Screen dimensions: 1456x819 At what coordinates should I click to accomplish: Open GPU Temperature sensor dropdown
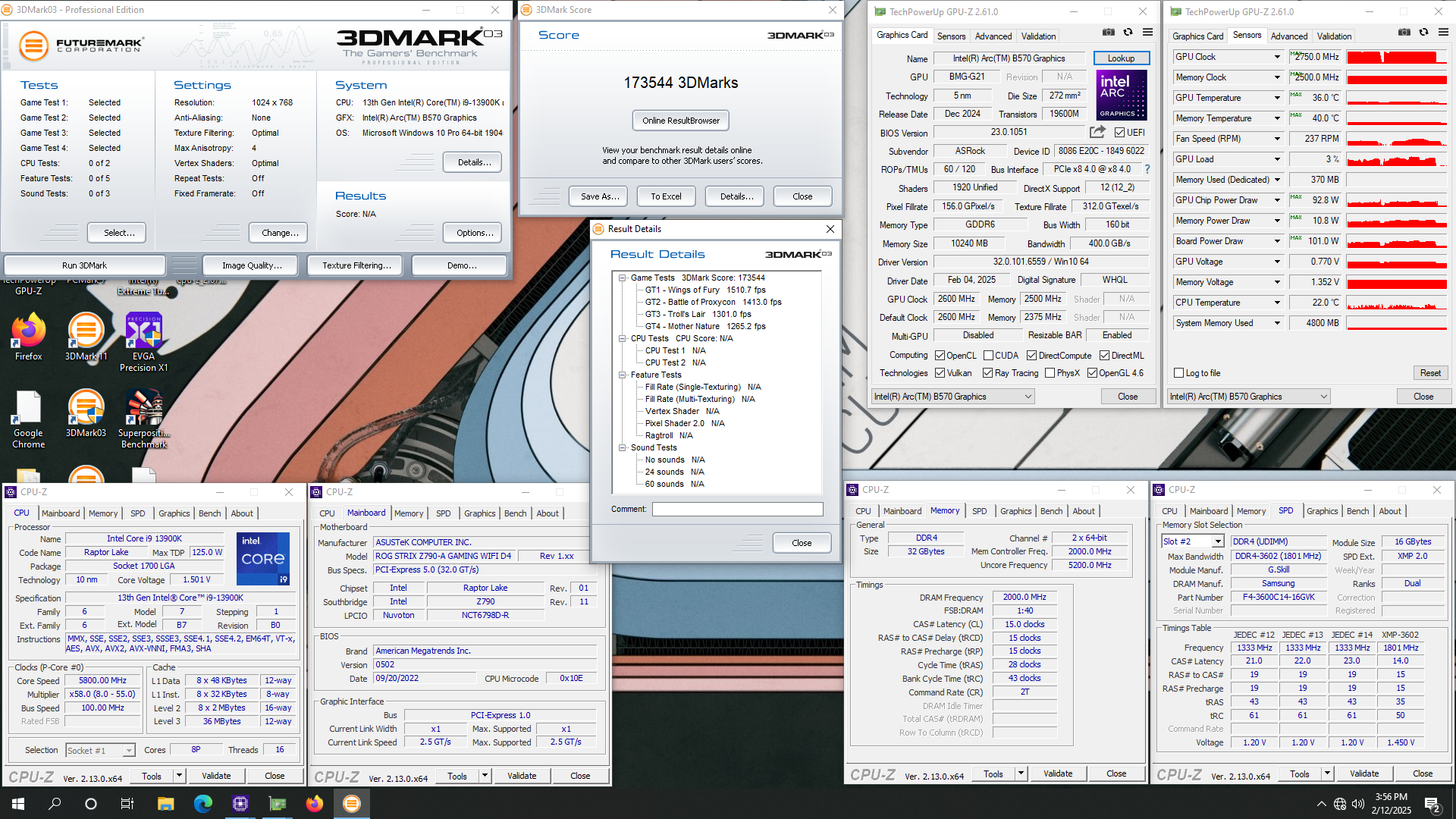click(1277, 98)
